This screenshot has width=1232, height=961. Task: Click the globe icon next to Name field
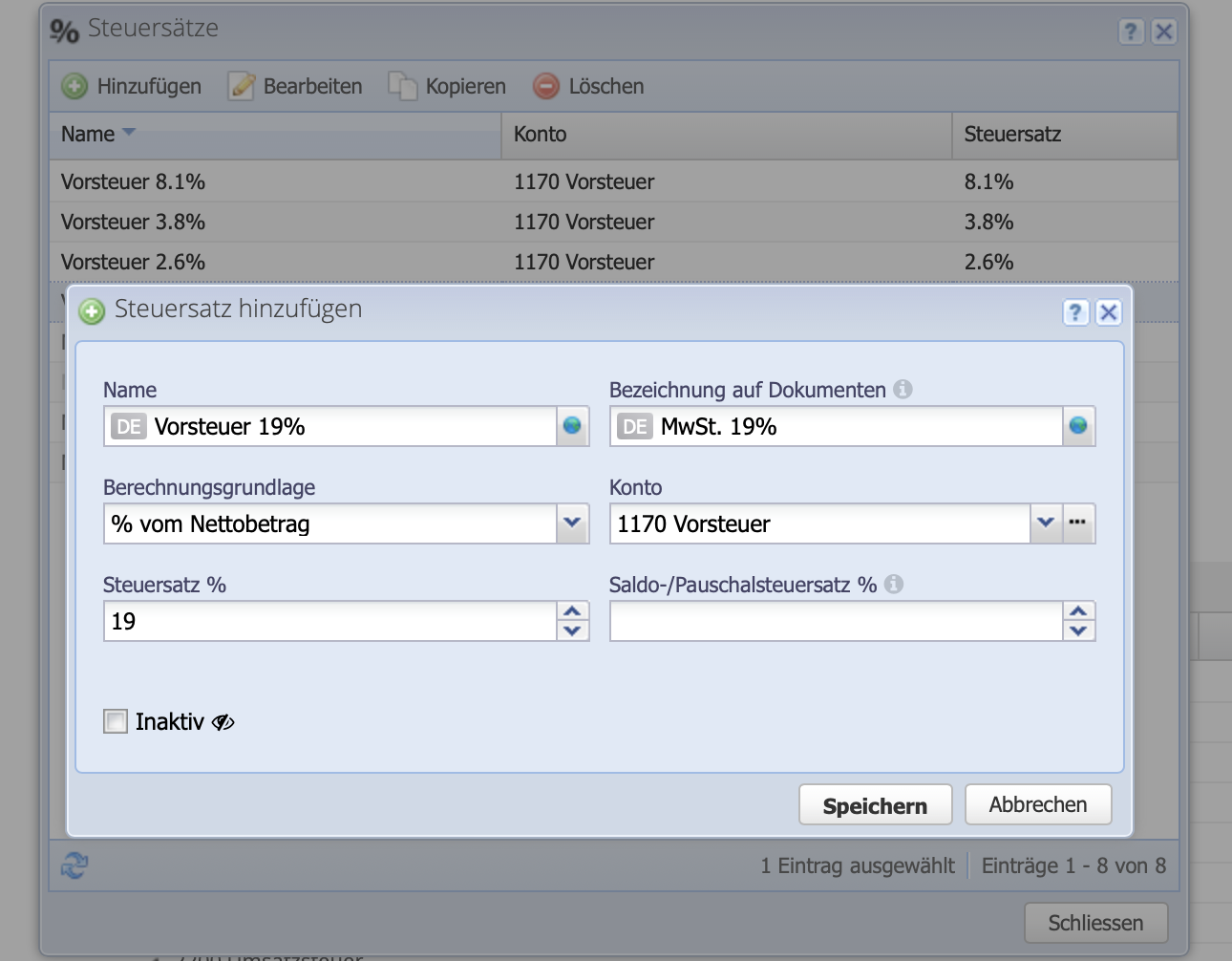pos(571,426)
